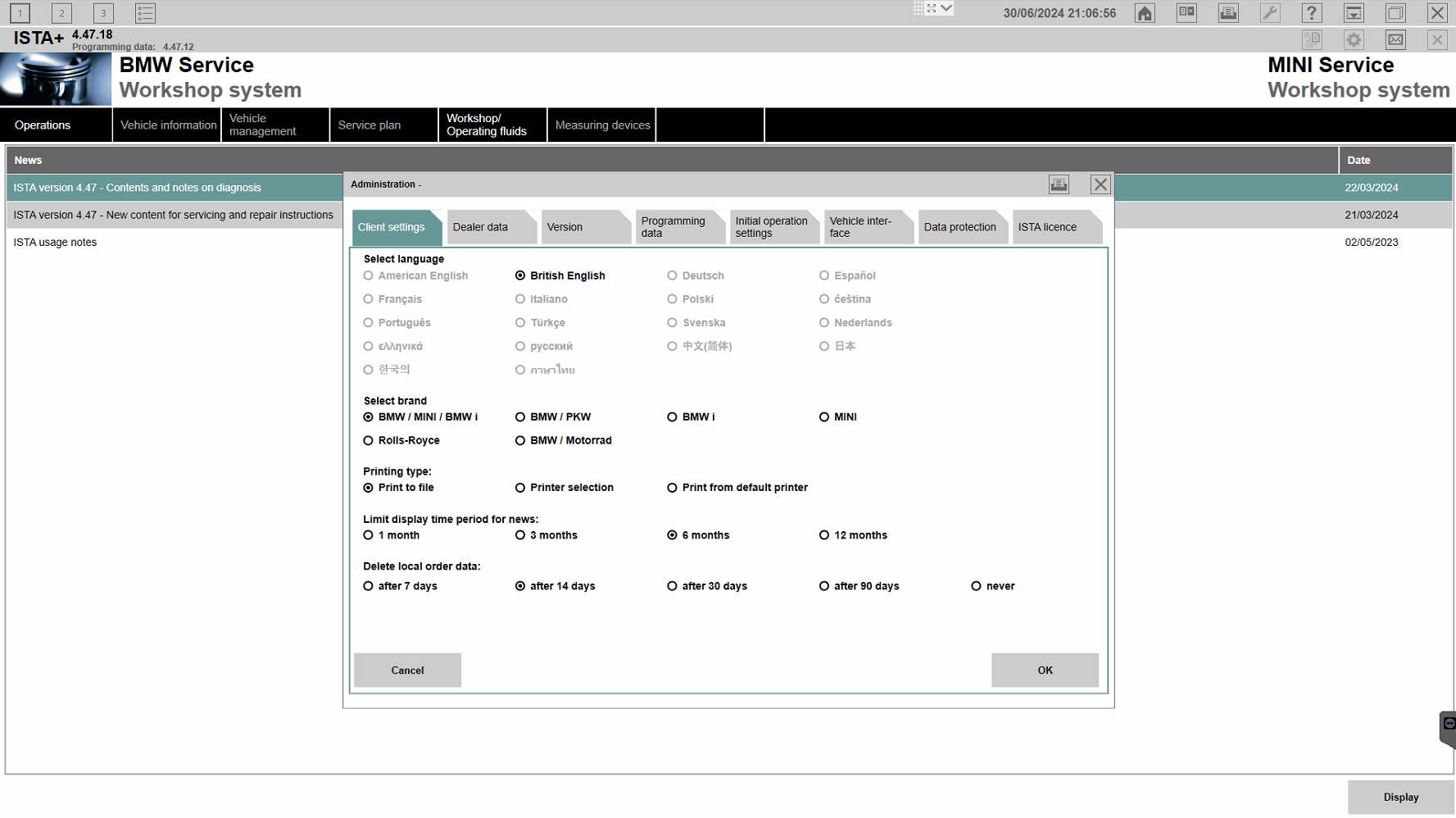The height and width of the screenshot is (818, 1456).
Task: Open the wrench settings icon
Action: click(x=1270, y=13)
